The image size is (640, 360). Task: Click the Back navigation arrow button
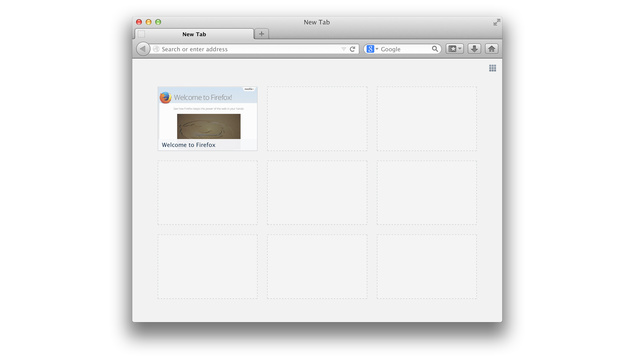tap(142, 49)
